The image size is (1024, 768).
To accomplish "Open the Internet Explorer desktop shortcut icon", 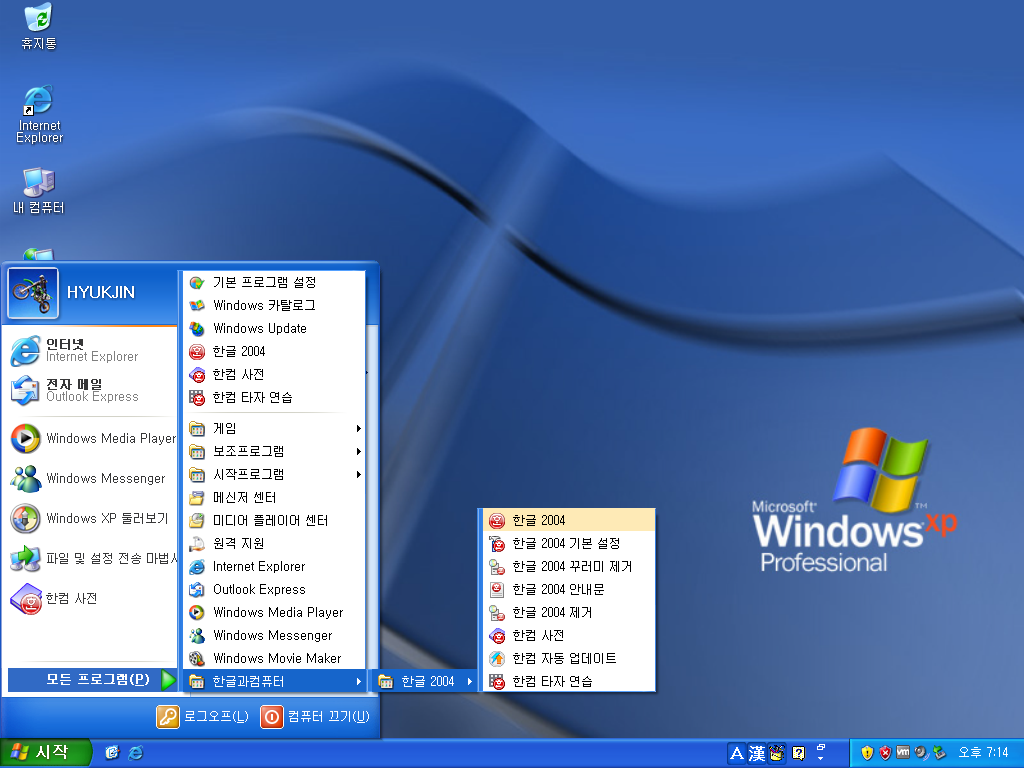I will 39,114.
